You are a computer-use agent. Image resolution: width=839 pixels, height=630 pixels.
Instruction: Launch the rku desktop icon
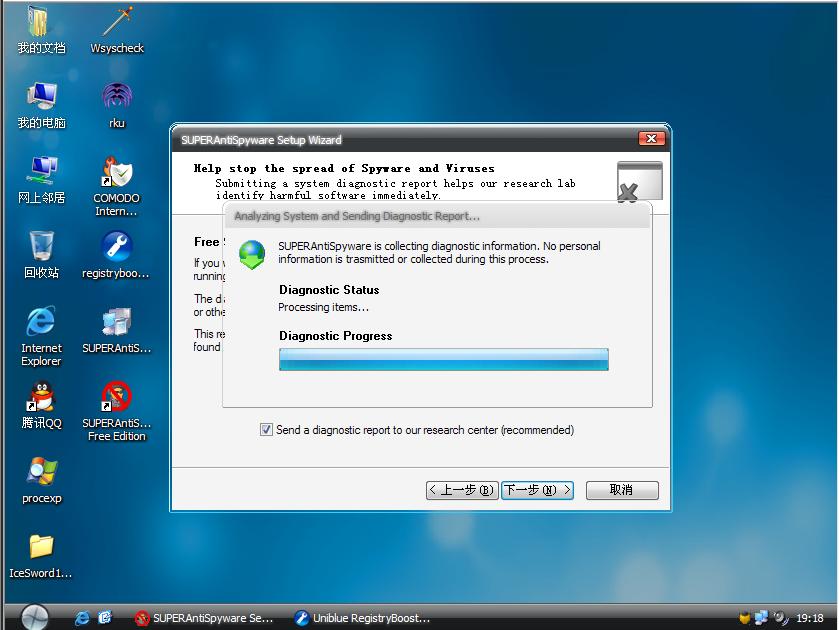point(117,106)
